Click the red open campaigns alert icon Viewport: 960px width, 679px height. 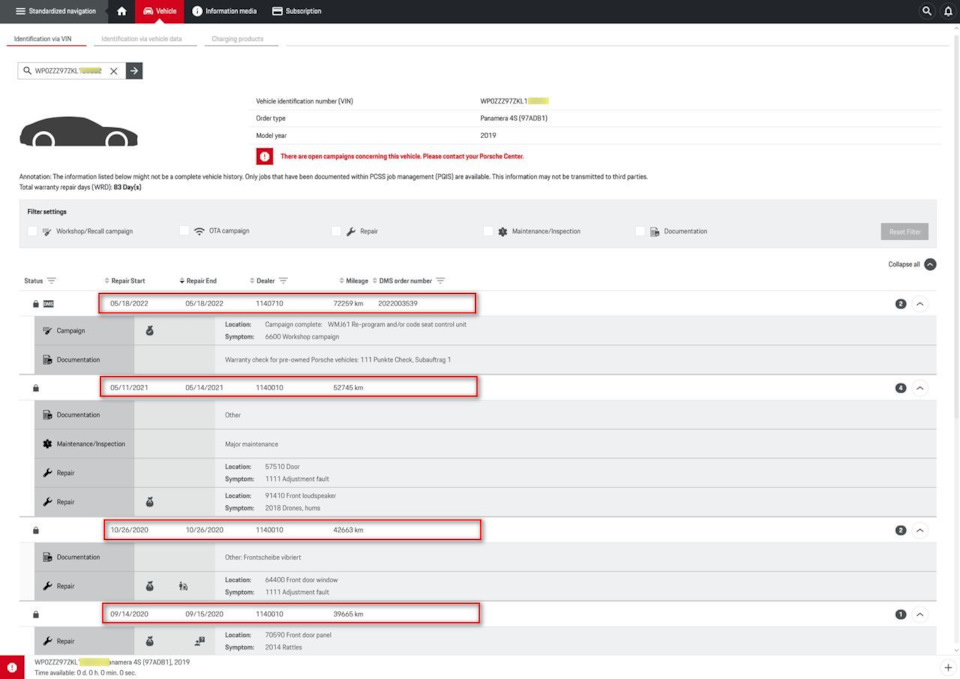pyautogui.click(x=264, y=156)
